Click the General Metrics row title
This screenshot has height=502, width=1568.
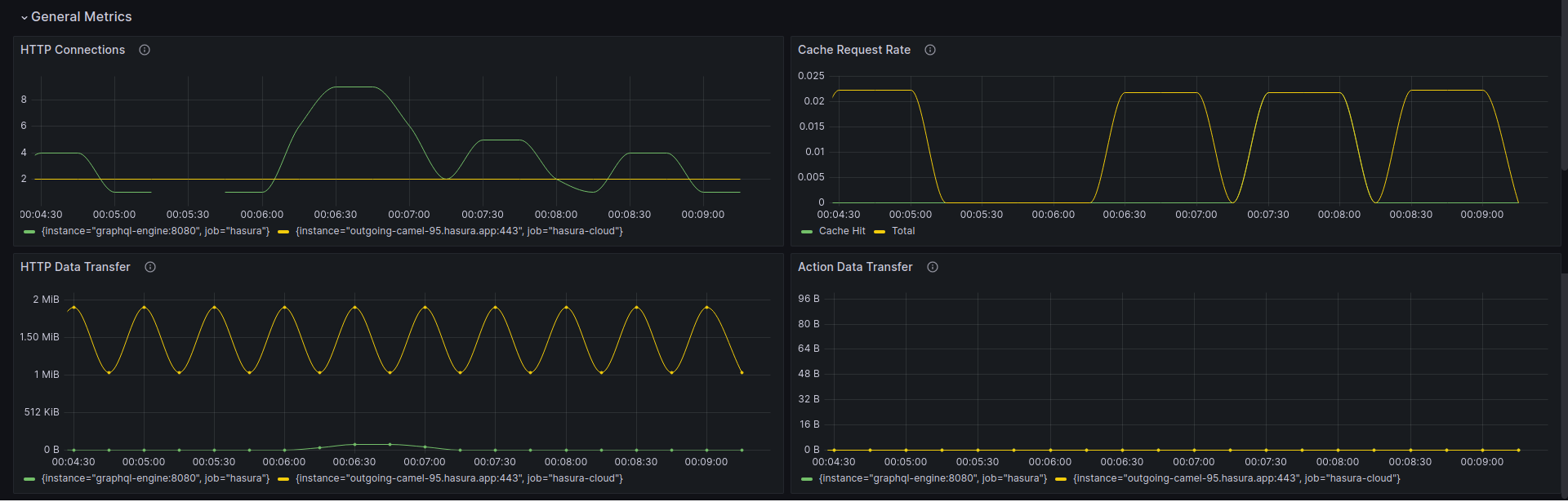[x=81, y=16]
